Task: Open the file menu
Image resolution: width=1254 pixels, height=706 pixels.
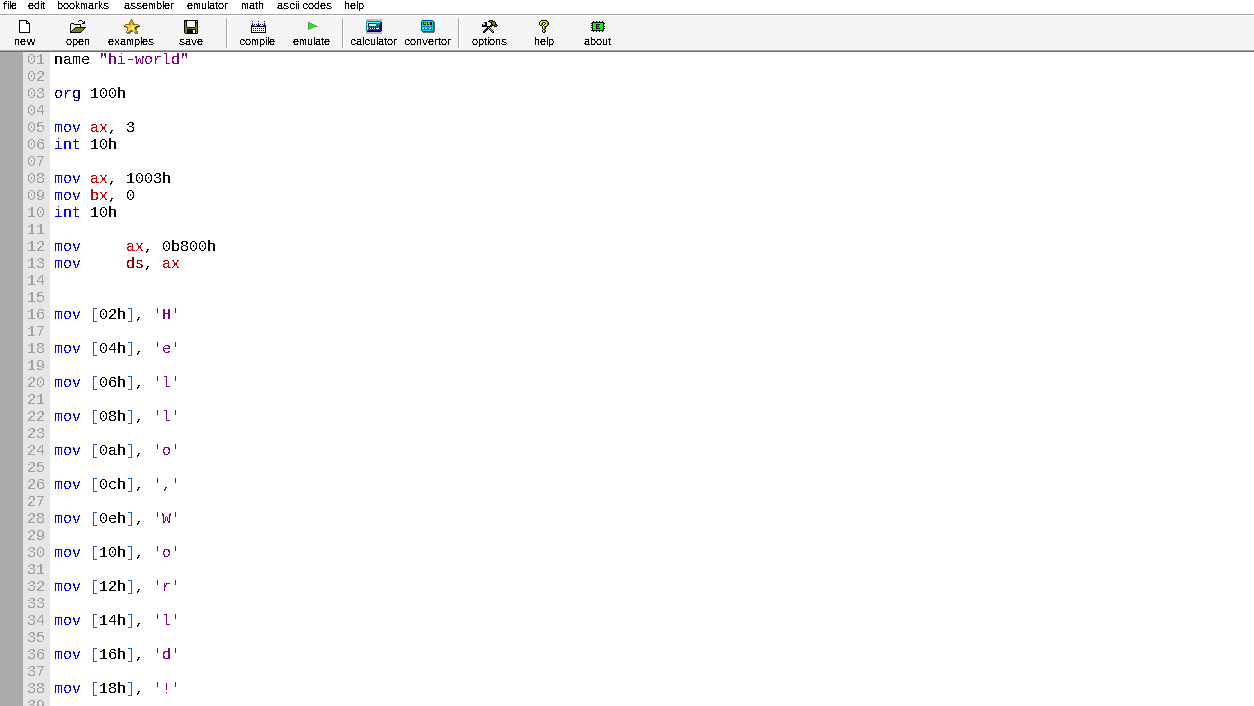Action: (x=10, y=6)
